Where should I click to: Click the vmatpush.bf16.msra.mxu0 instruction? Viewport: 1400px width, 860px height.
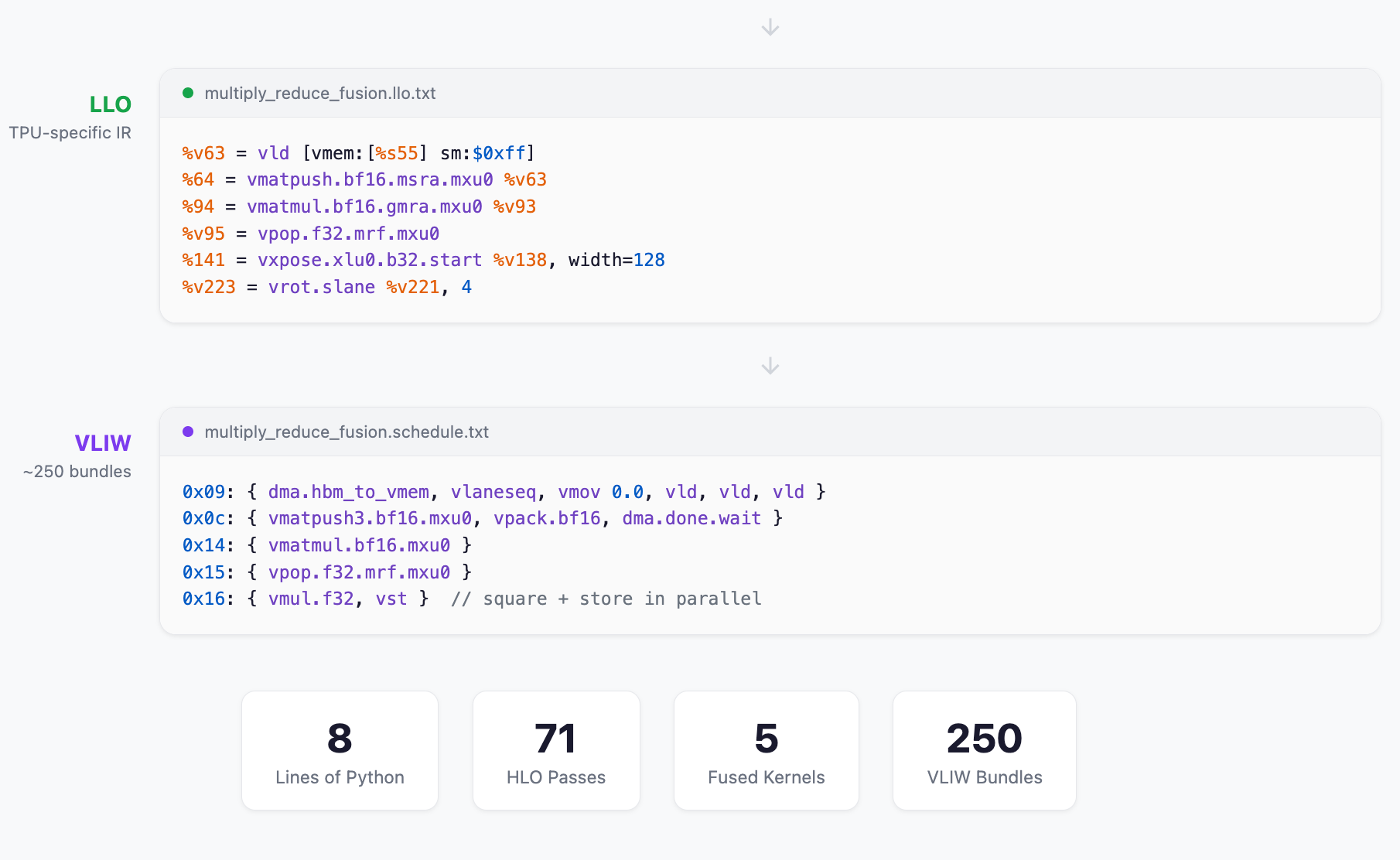(370, 179)
